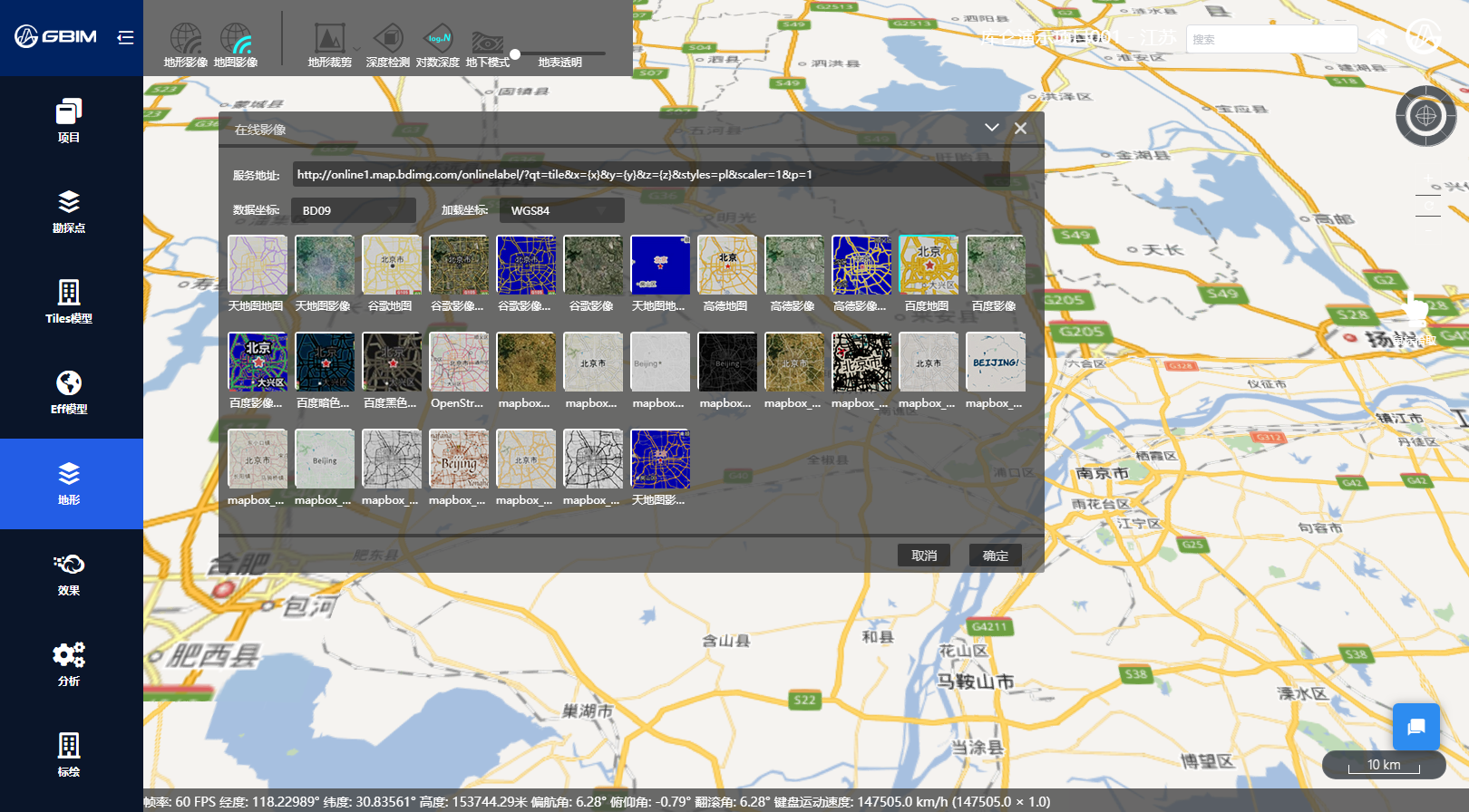Open the 数据坐标 BD09 dropdown
Viewport: 1469px width, 812px height.
(x=354, y=210)
